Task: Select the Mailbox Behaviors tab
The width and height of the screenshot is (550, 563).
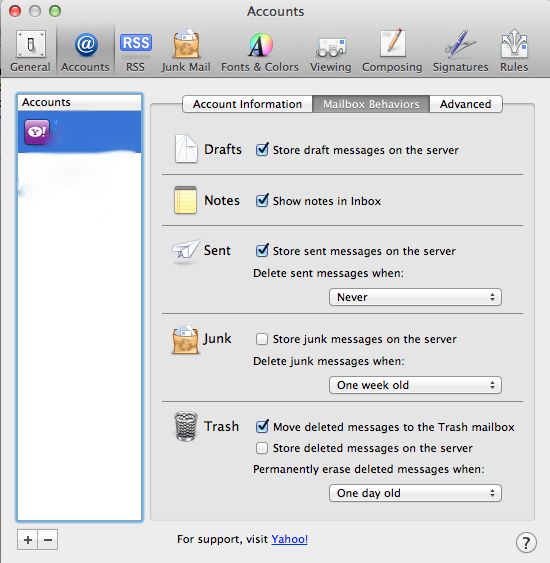Action: 371,104
